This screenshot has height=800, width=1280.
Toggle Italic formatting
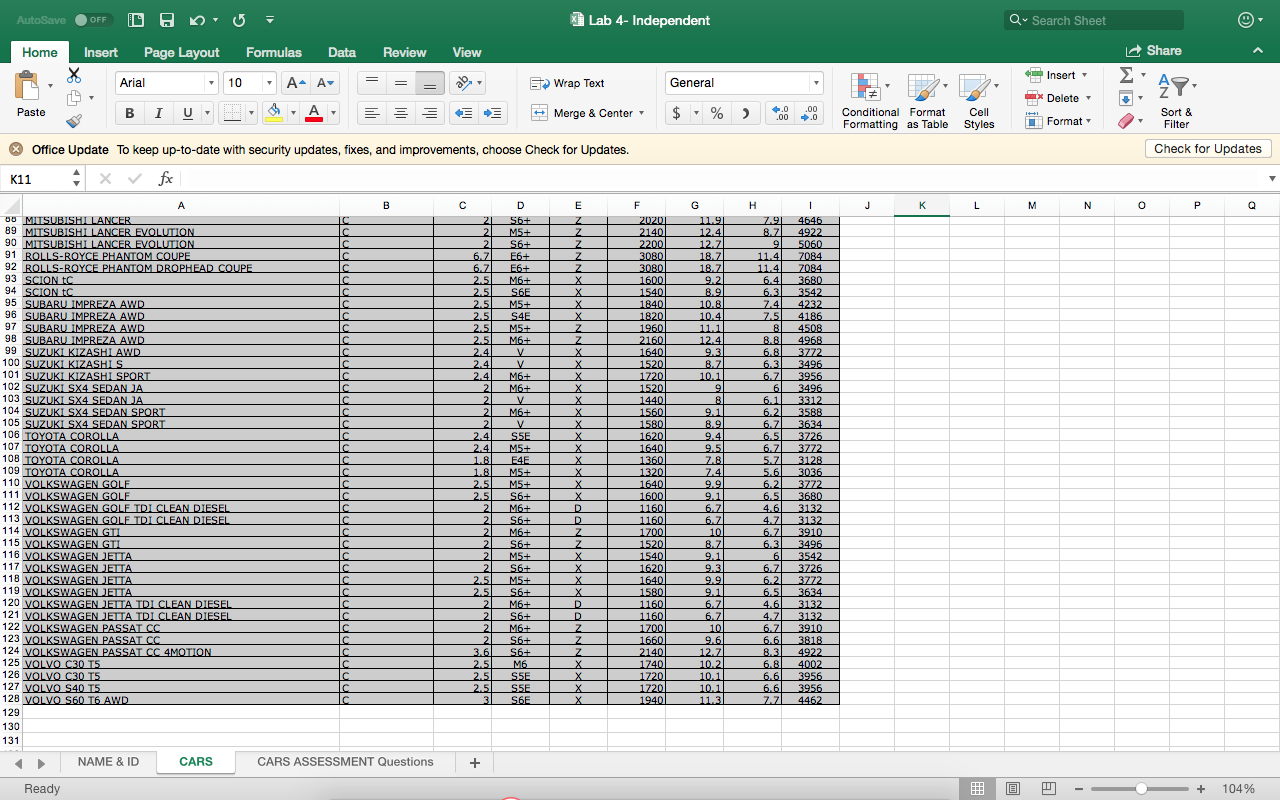point(158,113)
